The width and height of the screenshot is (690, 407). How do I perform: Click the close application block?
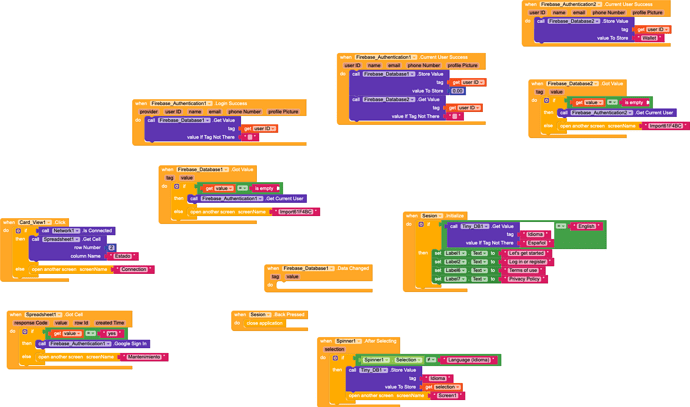[265, 323]
